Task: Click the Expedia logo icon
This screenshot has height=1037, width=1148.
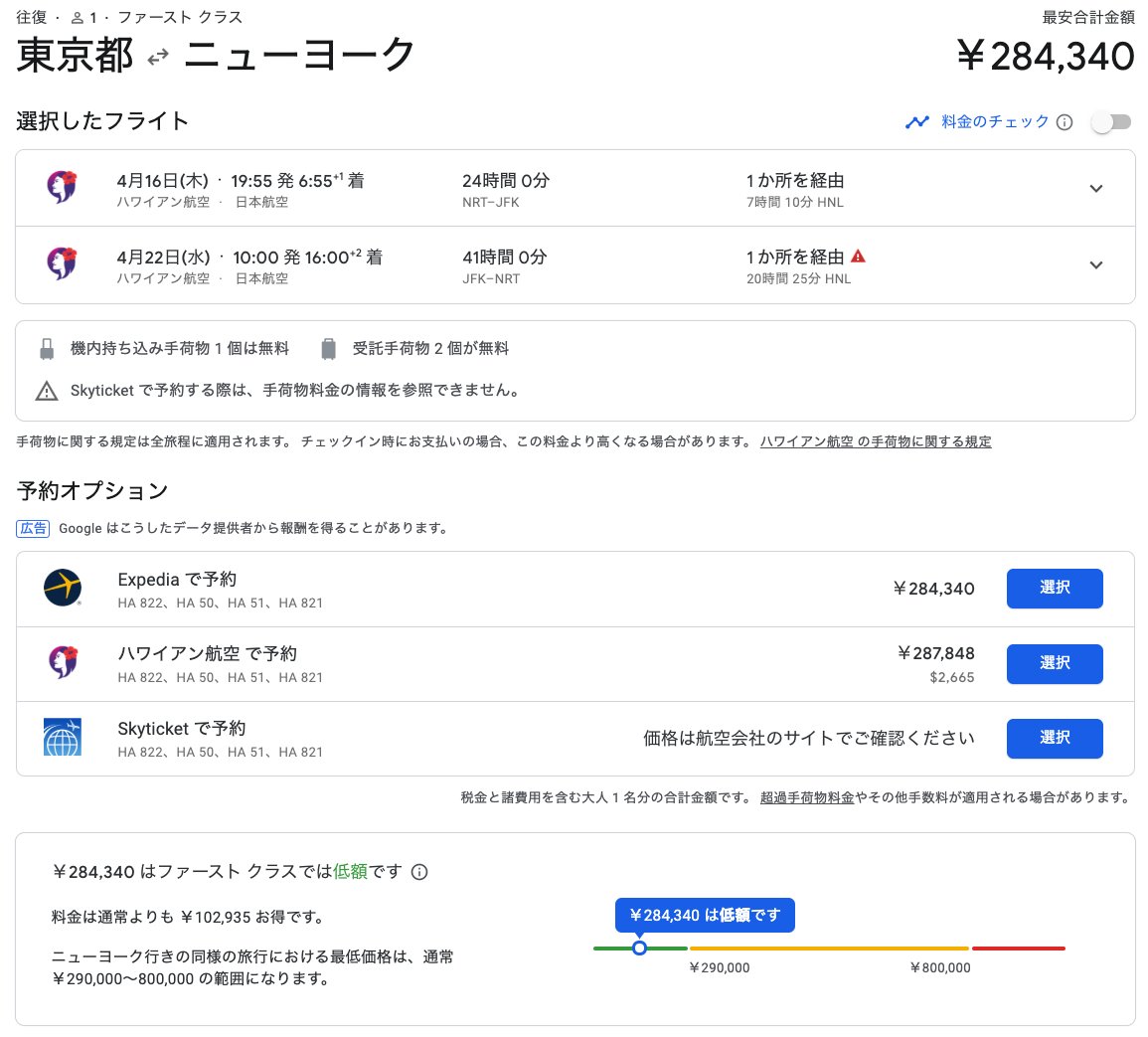Action: (63, 588)
